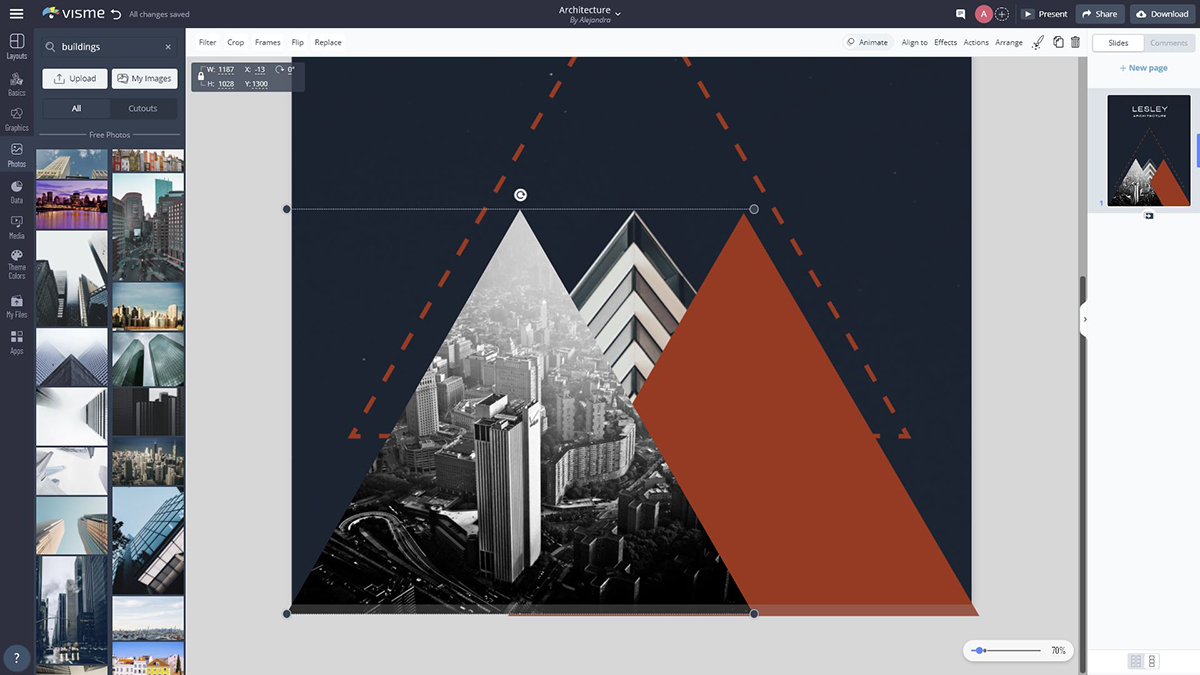This screenshot has width=1200, height=675.
Task: Click the buildings search field
Action: coord(110,47)
